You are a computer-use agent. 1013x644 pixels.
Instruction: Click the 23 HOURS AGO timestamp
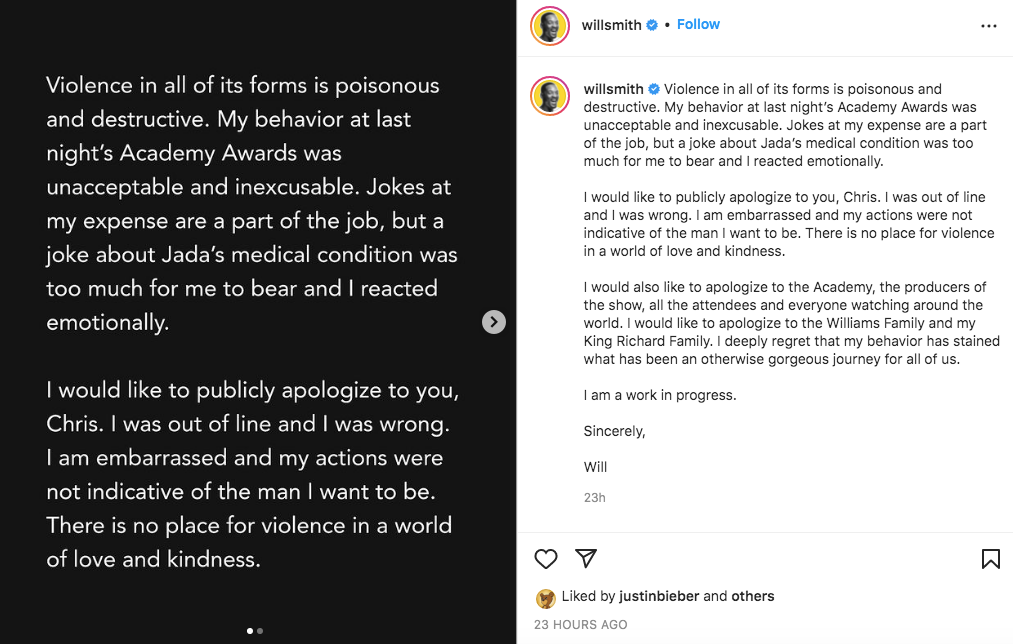[x=580, y=625]
